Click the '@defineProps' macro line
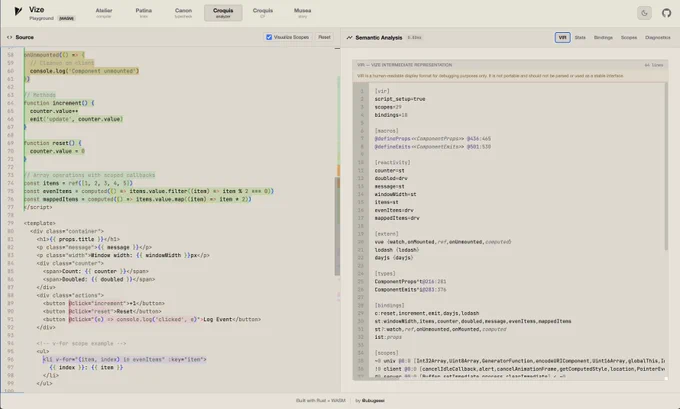This screenshot has height=409, width=680. (x=433, y=139)
